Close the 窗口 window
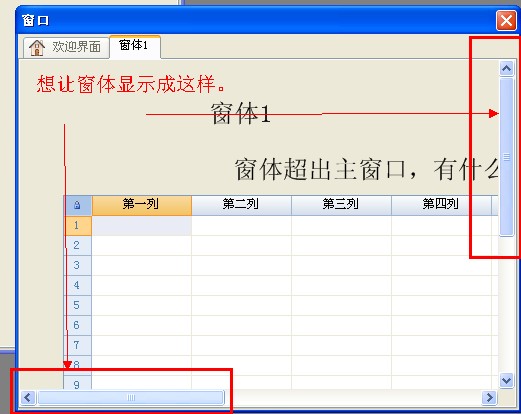Image resolution: width=521 pixels, height=414 pixels. click(x=506, y=20)
